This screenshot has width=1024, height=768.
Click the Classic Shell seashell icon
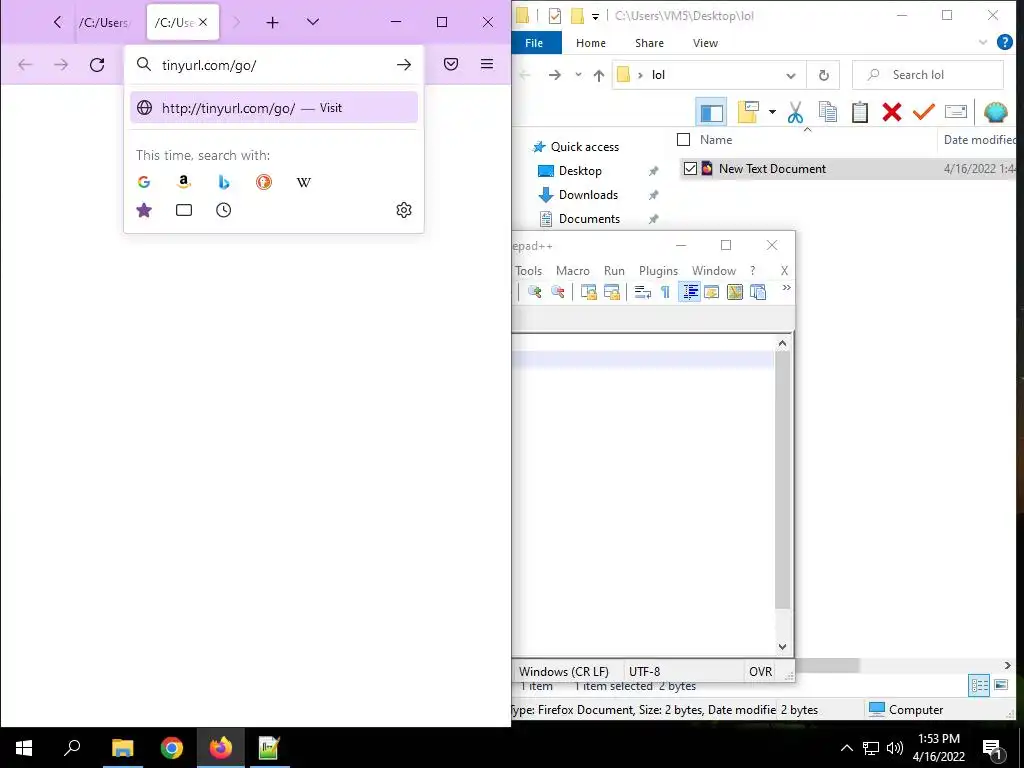point(995,112)
